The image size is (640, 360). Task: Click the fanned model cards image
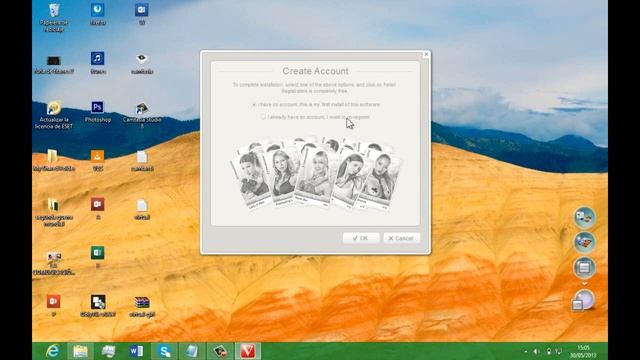pyautogui.click(x=316, y=174)
